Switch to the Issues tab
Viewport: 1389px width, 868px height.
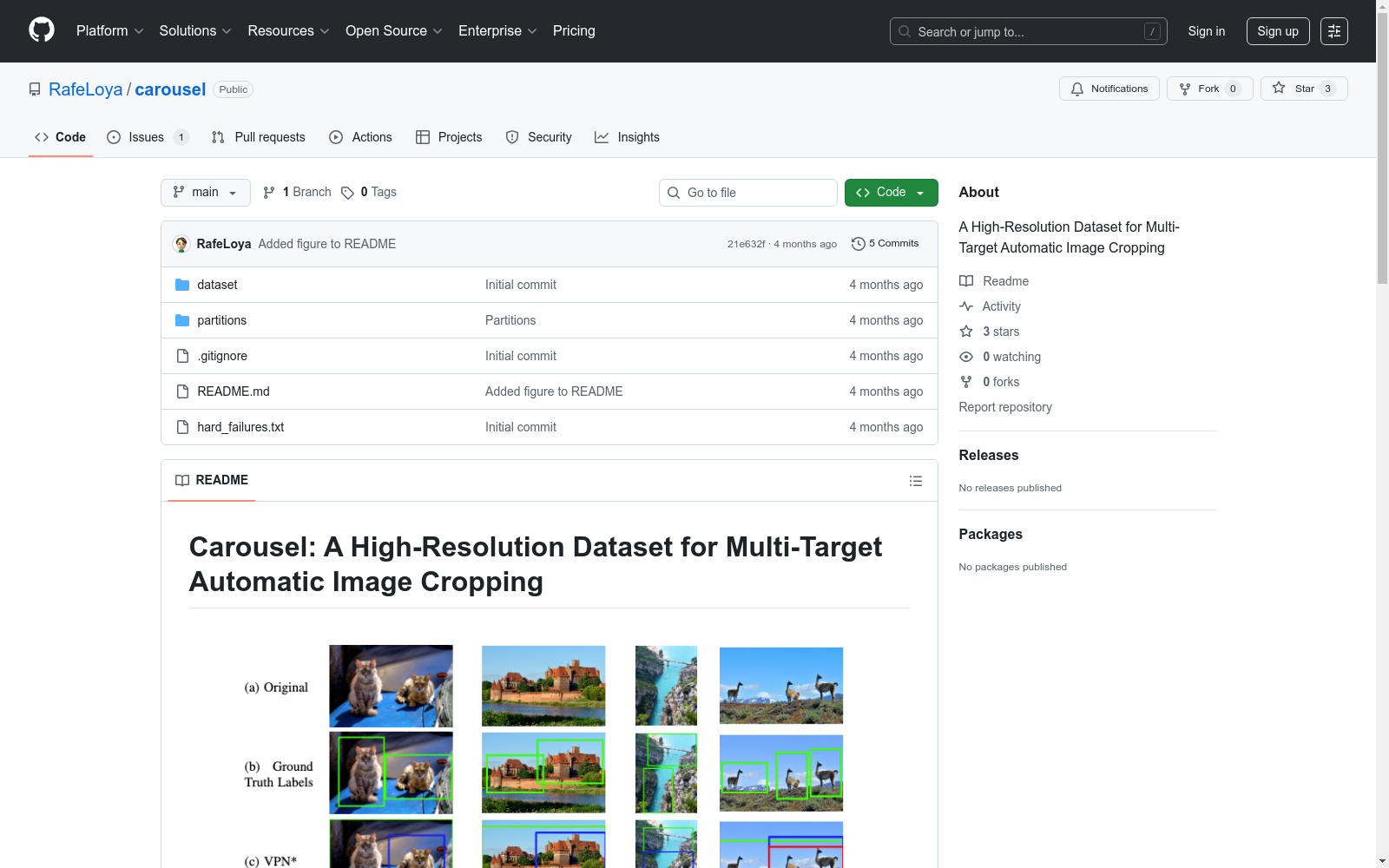point(148,137)
